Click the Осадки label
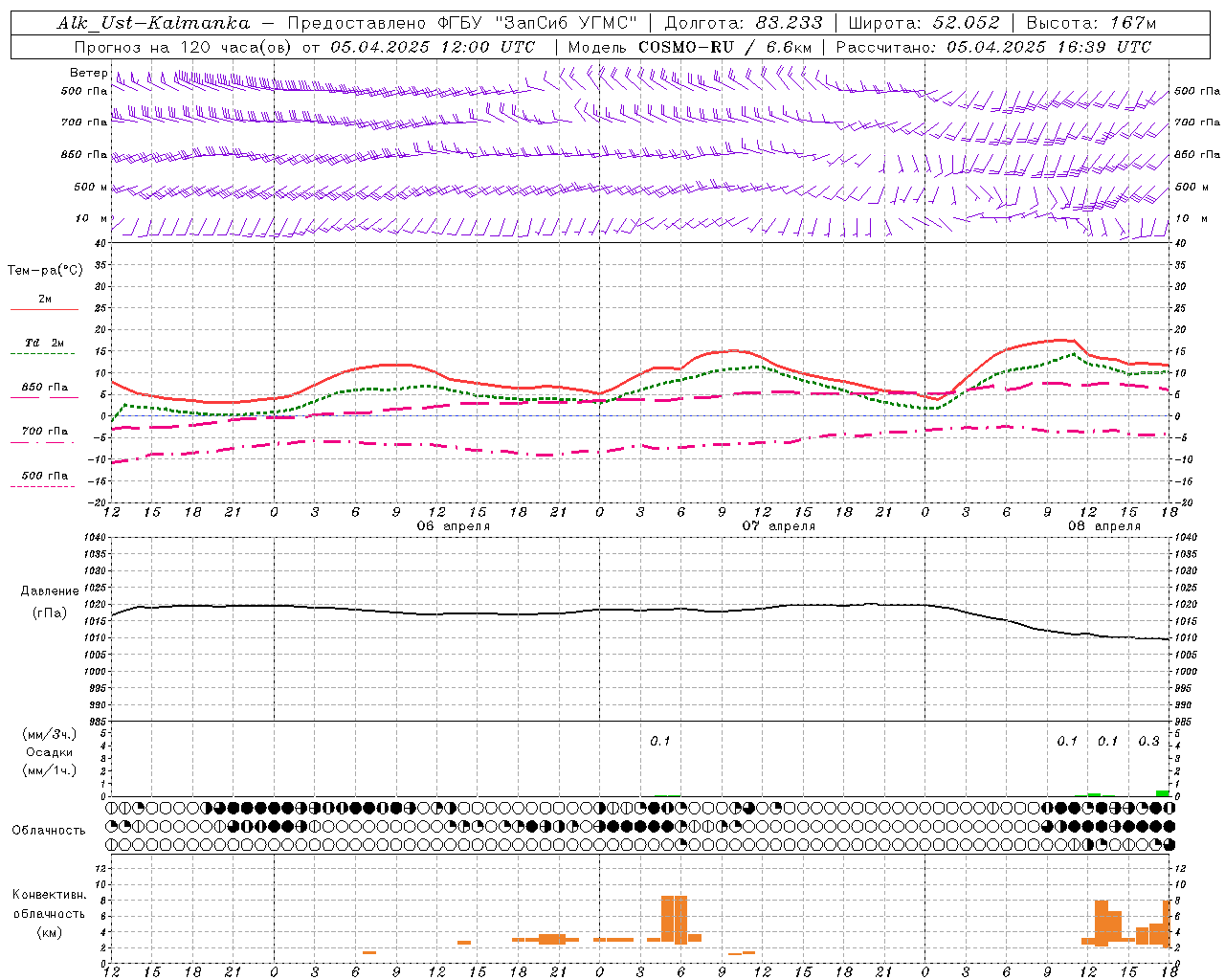Image resolution: width=1225 pixels, height=980 pixels. coord(50,752)
